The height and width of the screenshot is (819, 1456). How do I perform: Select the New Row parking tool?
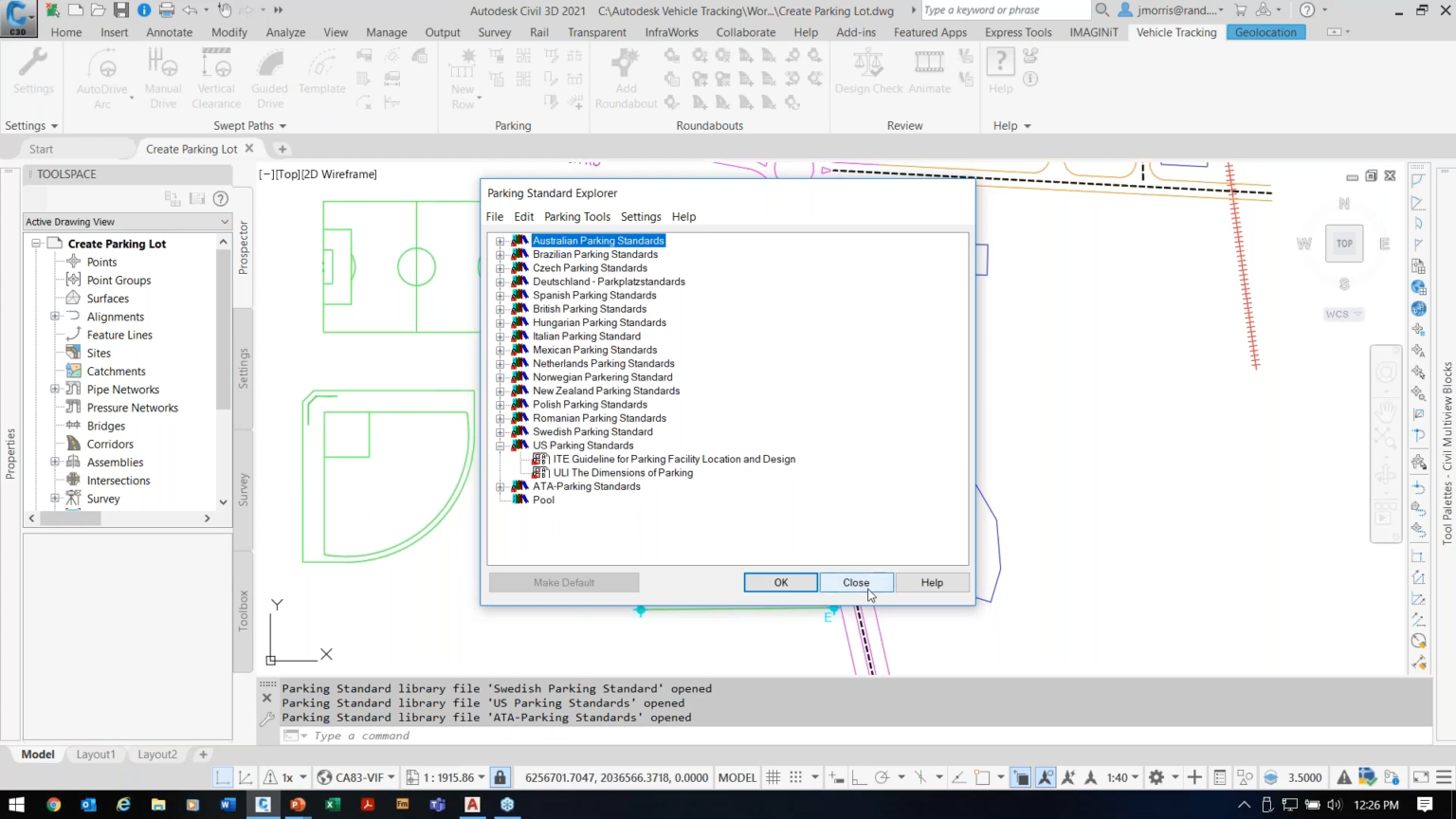point(463,80)
